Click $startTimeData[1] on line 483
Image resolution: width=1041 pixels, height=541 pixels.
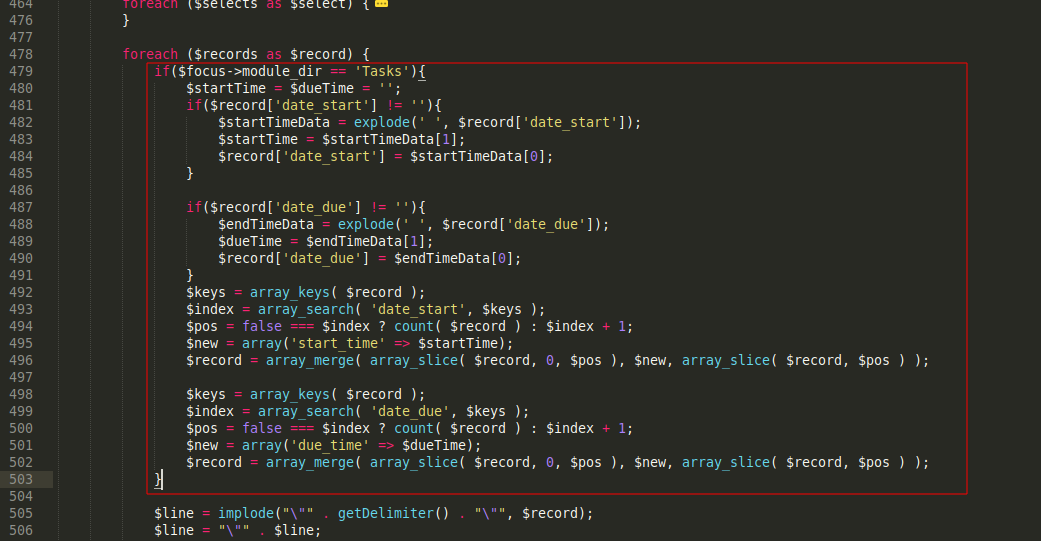tap(390, 139)
